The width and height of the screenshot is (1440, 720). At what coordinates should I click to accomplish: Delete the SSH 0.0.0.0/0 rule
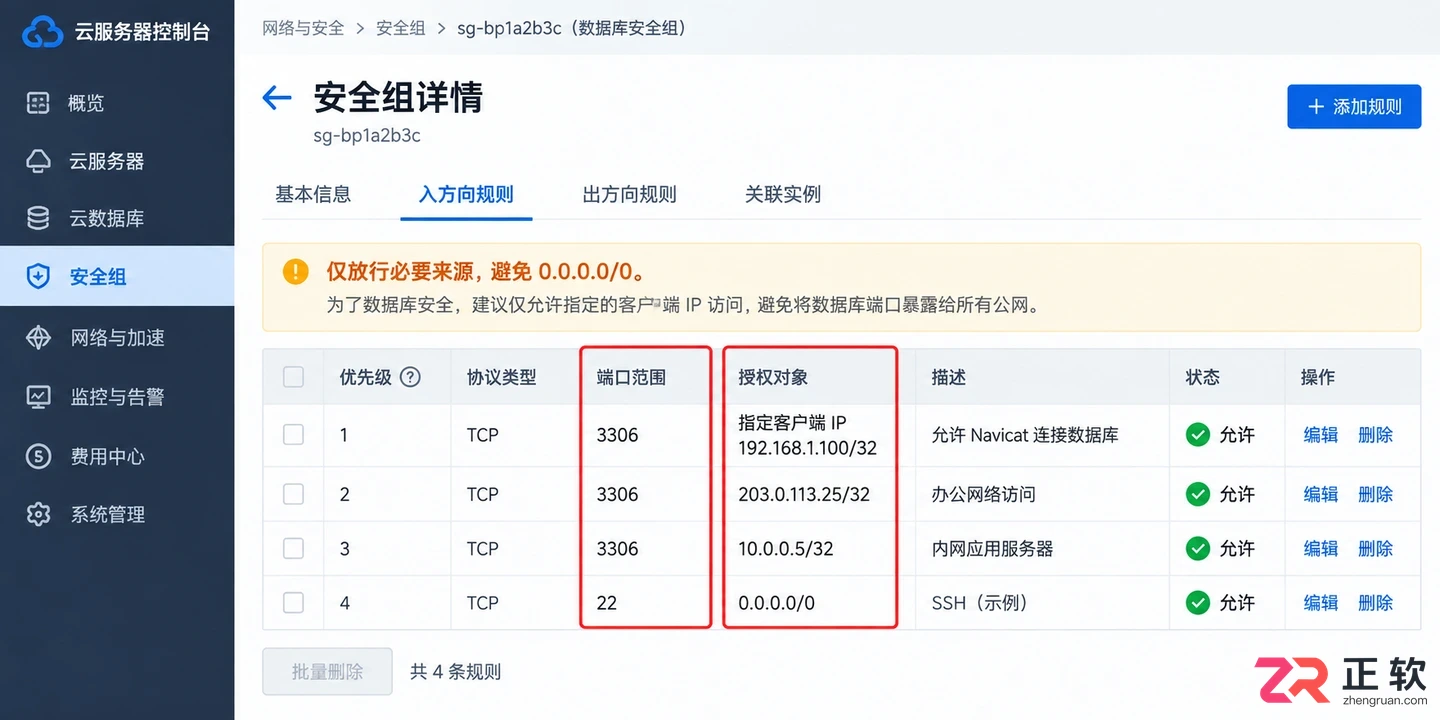click(x=1376, y=603)
